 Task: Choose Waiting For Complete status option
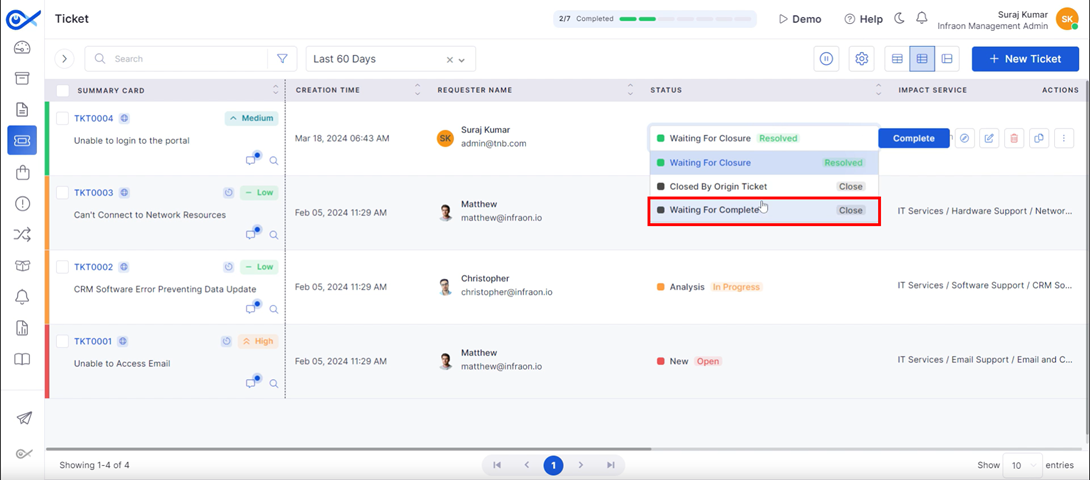(x=714, y=210)
